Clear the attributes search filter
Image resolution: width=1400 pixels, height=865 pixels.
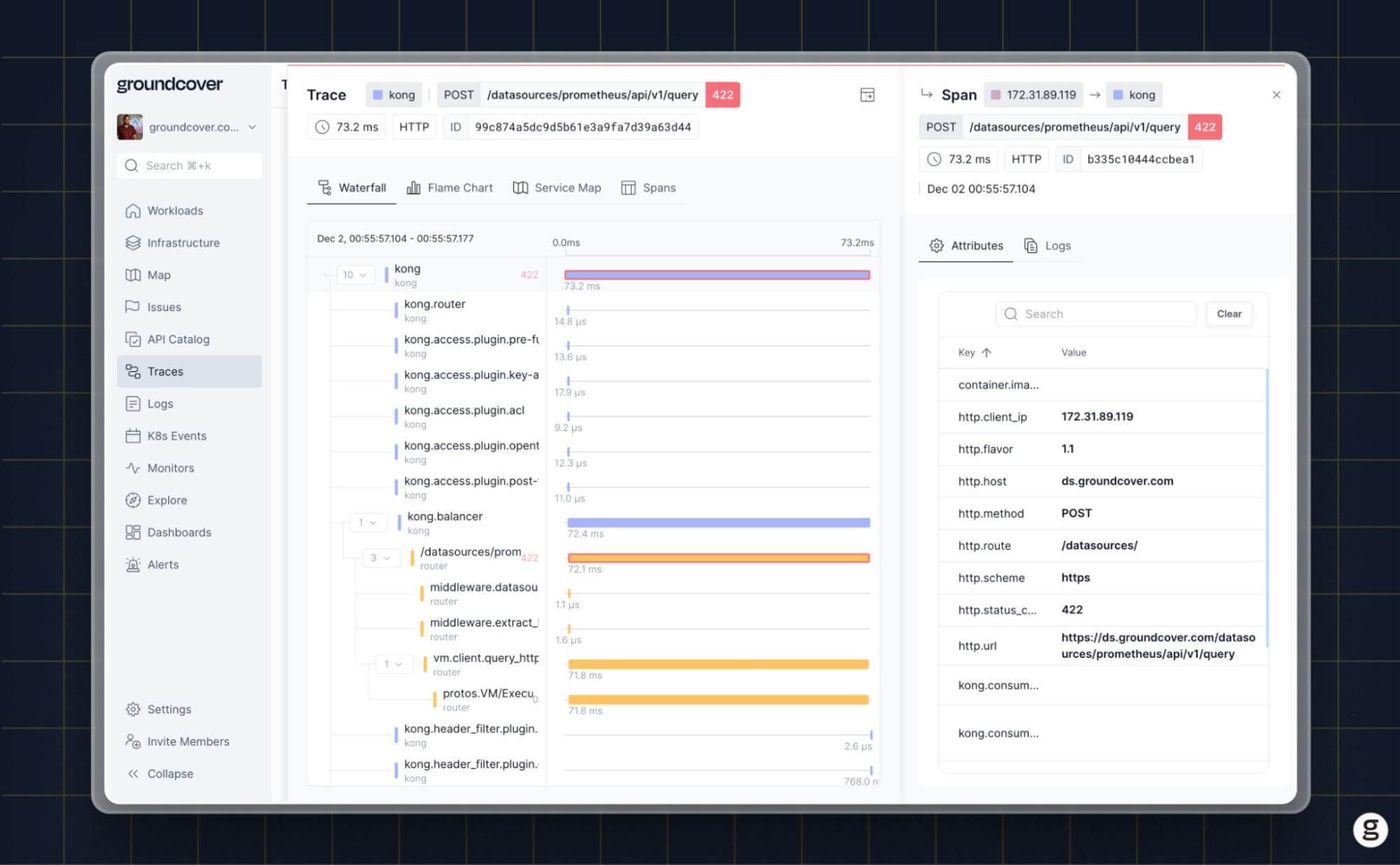point(1229,314)
